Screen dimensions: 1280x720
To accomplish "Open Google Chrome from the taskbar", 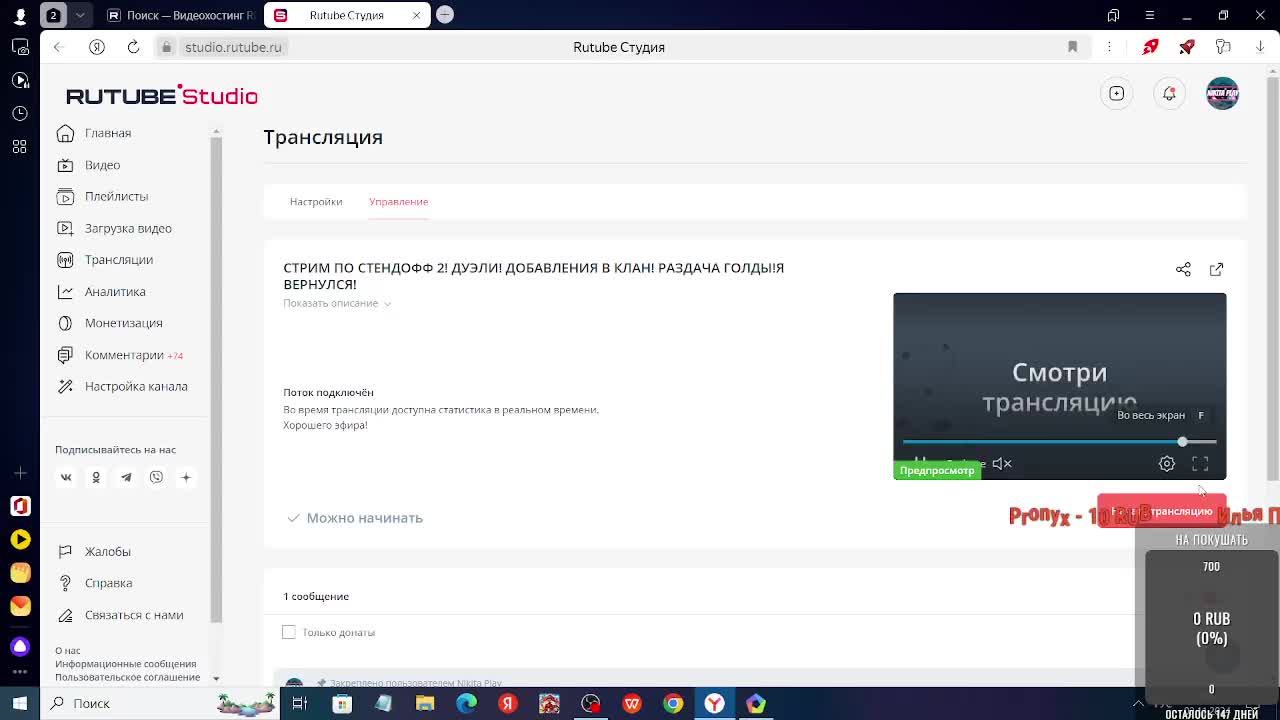I will point(673,703).
